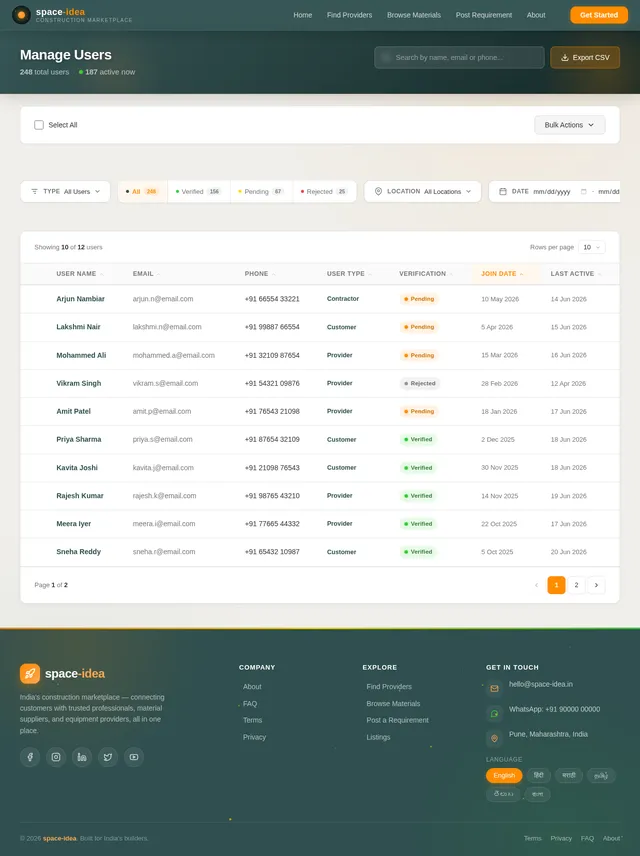Open Browse Materials in top navigation
This screenshot has height=856, width=640.
click(414, 15)
